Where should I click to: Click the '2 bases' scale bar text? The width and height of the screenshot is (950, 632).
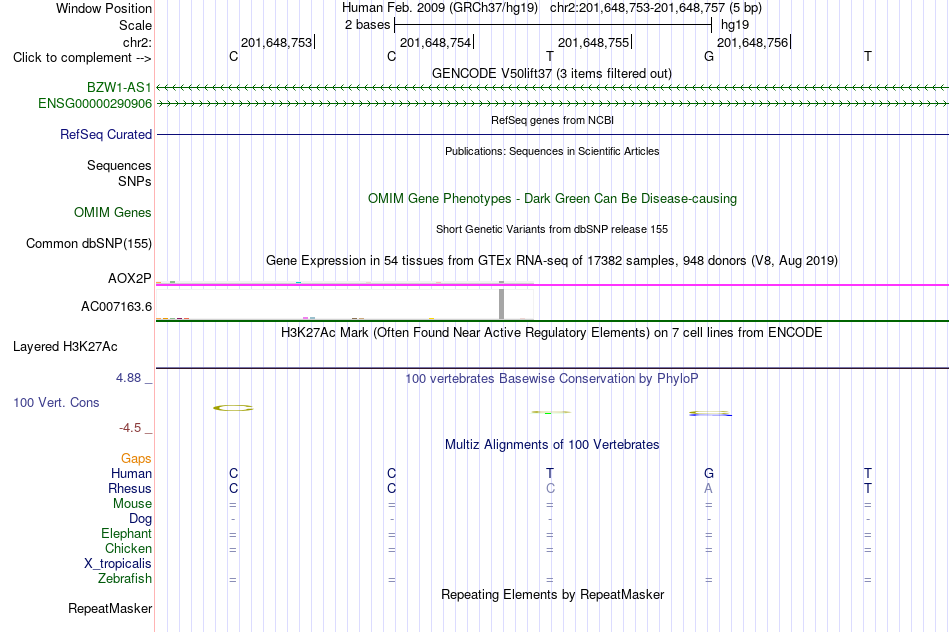click(x=367, y=25)
